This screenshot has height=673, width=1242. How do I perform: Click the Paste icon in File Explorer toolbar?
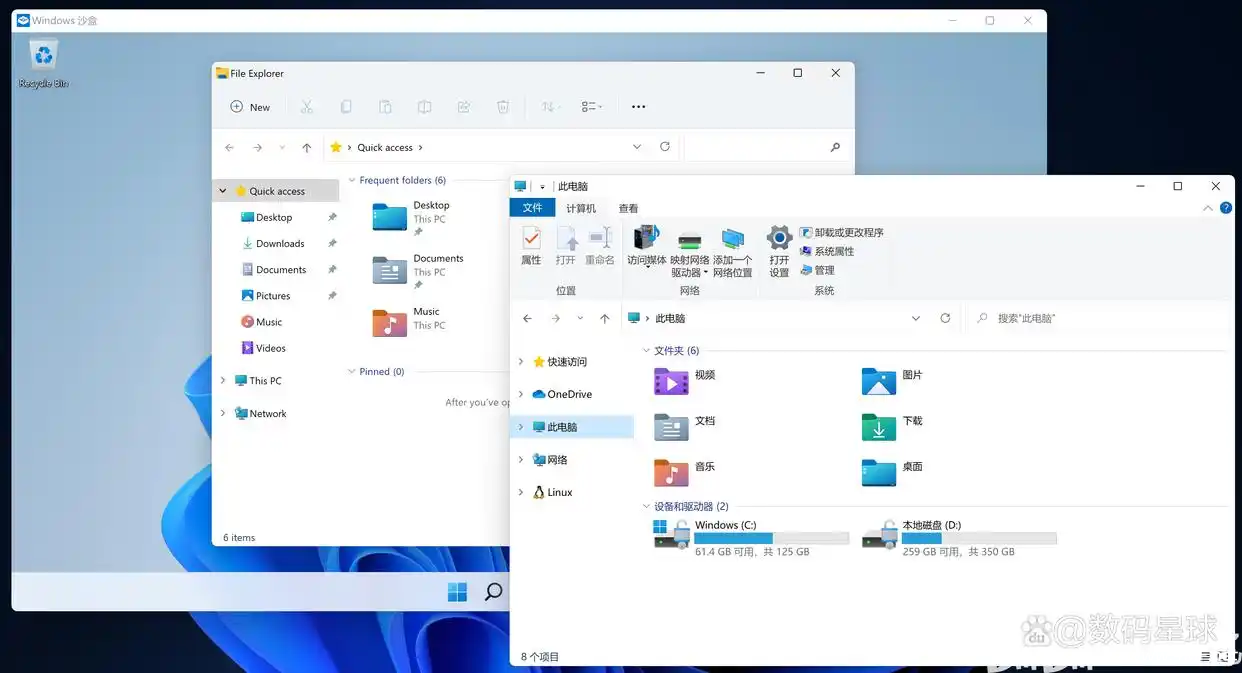(x=385, y=107)
